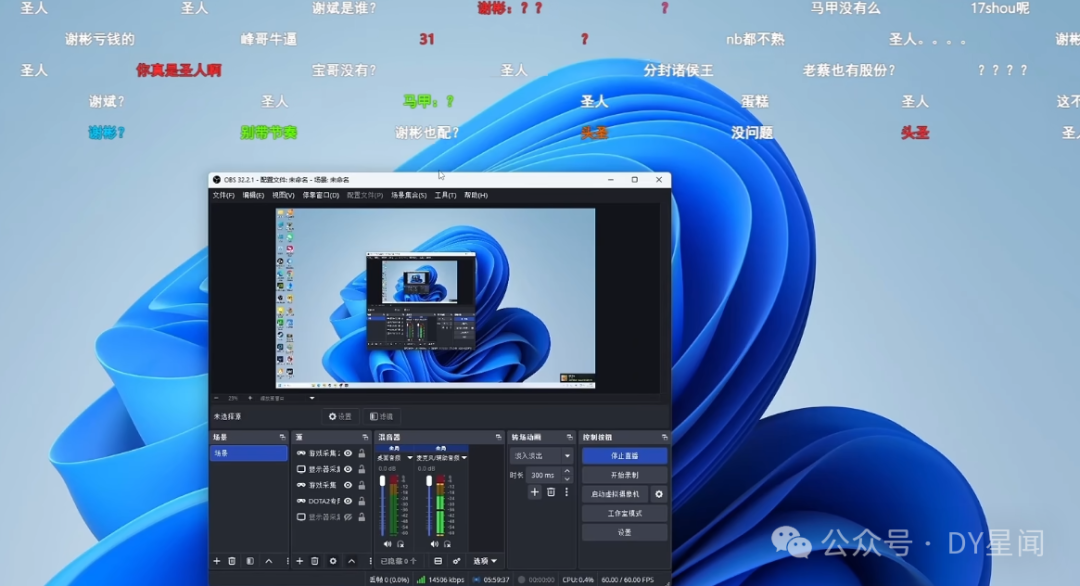Open source properties gear in Sources toolbar
1080x586 pixels.
point(333,561)
